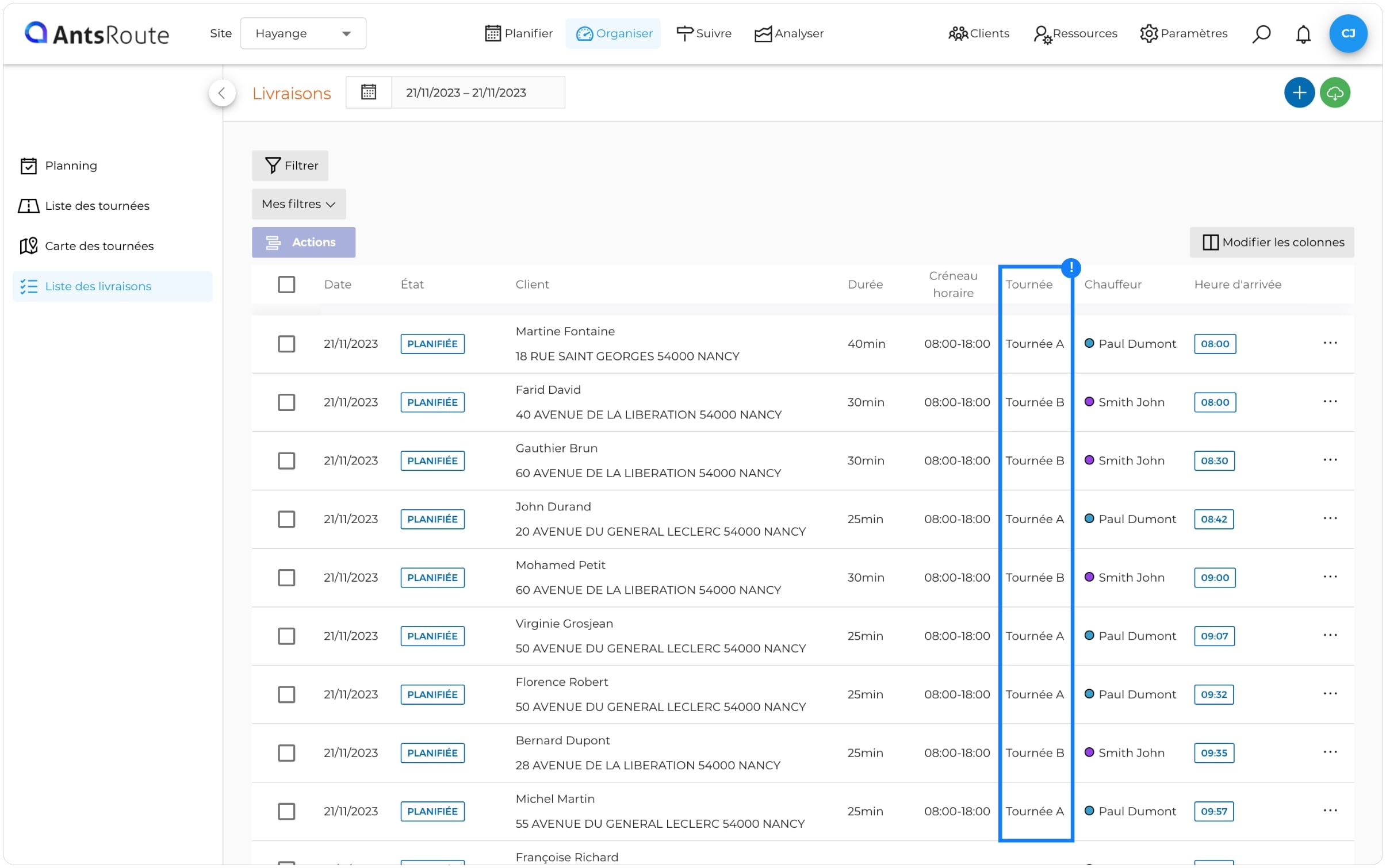
Task: Click the Filtrer button
Action: tap(290, 166)
